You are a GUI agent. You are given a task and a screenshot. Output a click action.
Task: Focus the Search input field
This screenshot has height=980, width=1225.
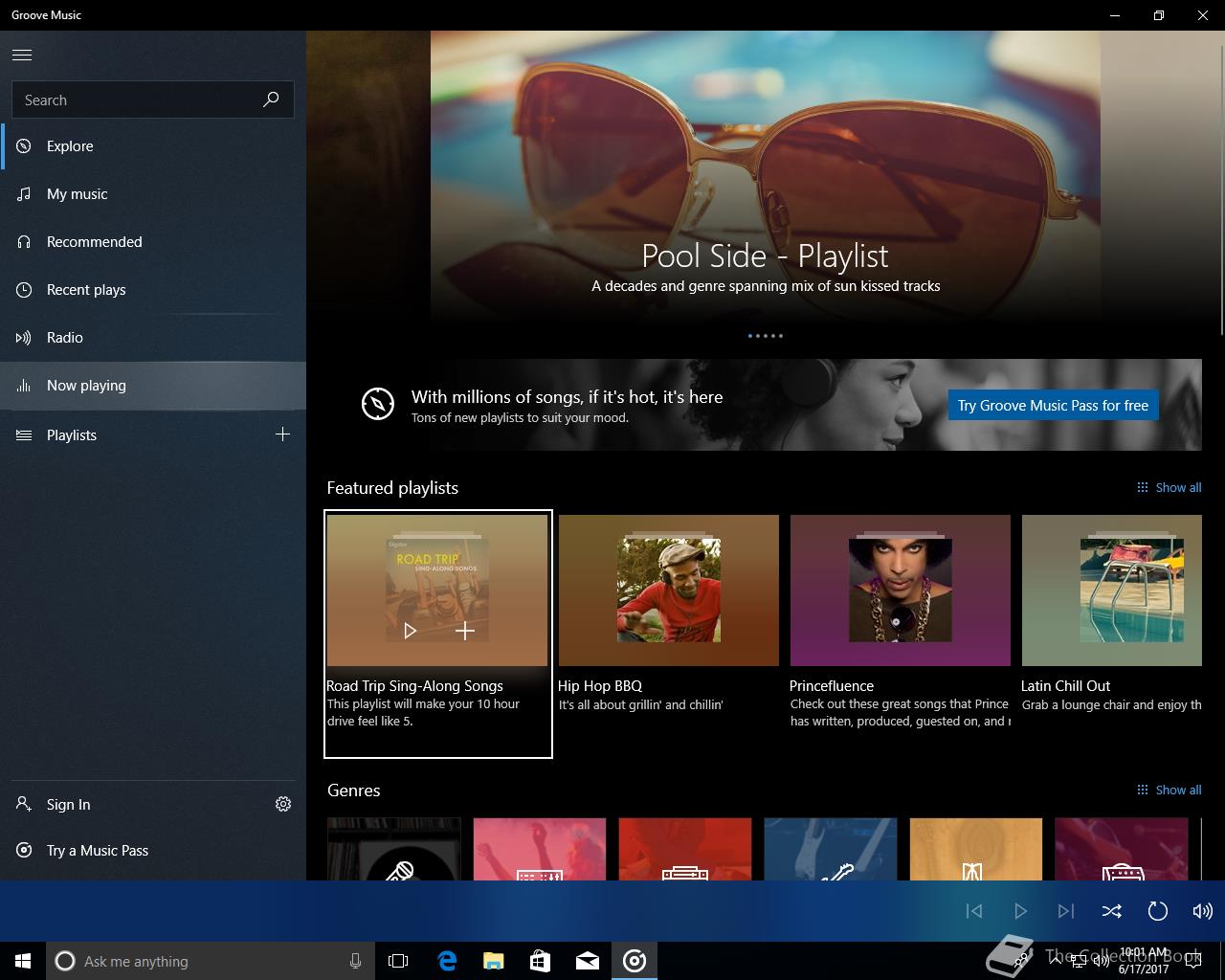153,100
